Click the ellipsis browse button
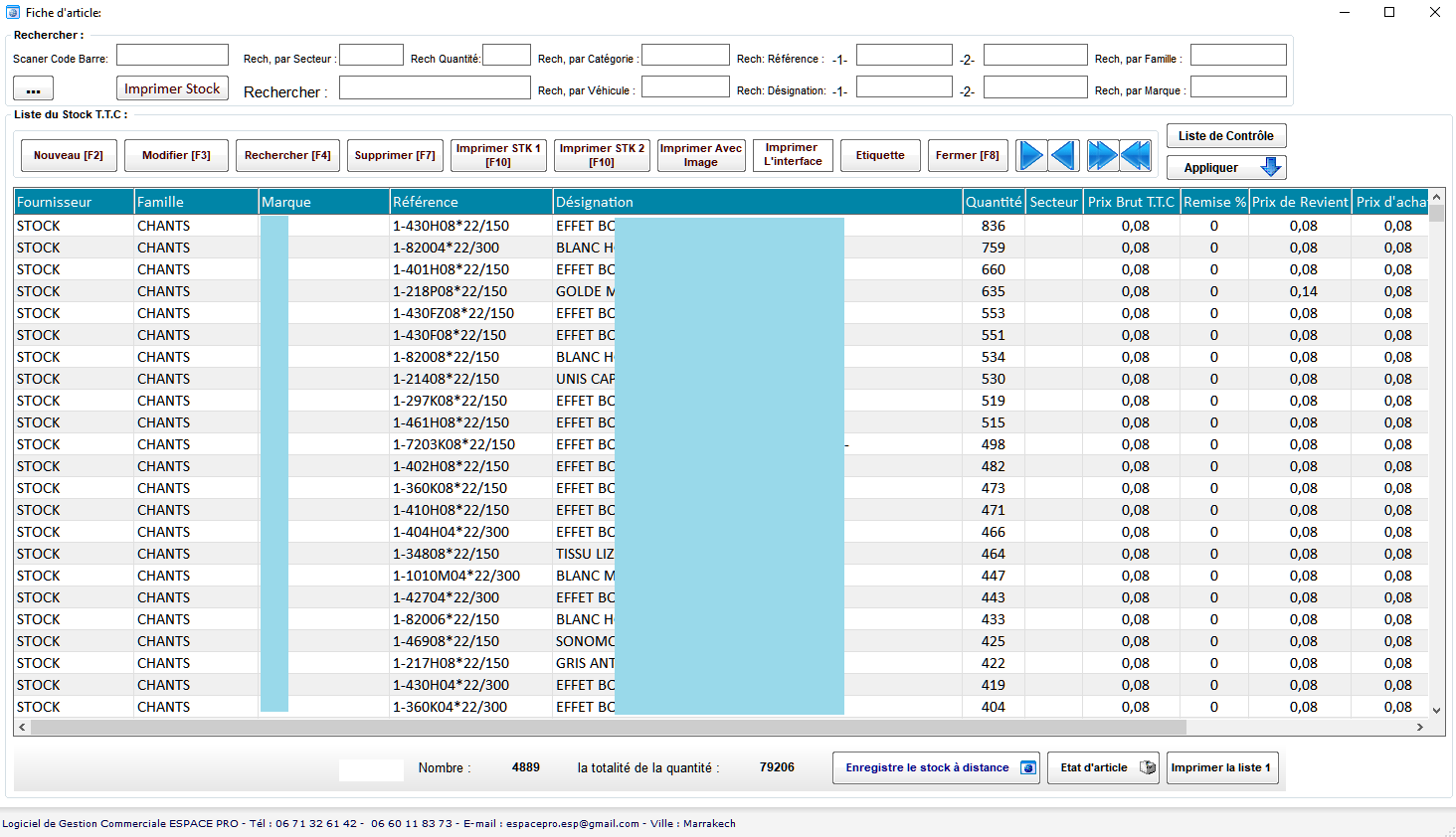Screen dimensions: 1456x837 33,89
